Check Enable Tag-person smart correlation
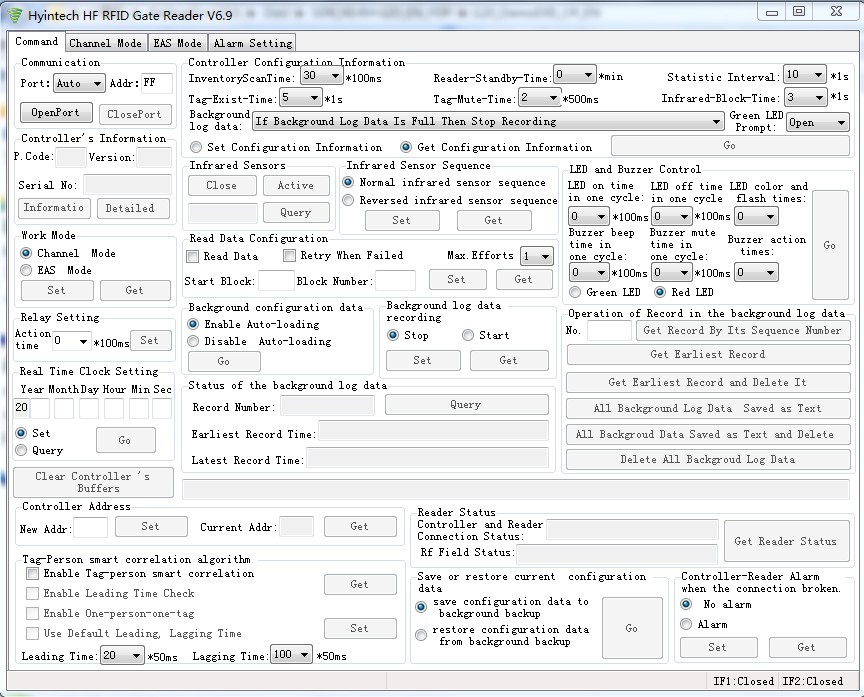 141,574
